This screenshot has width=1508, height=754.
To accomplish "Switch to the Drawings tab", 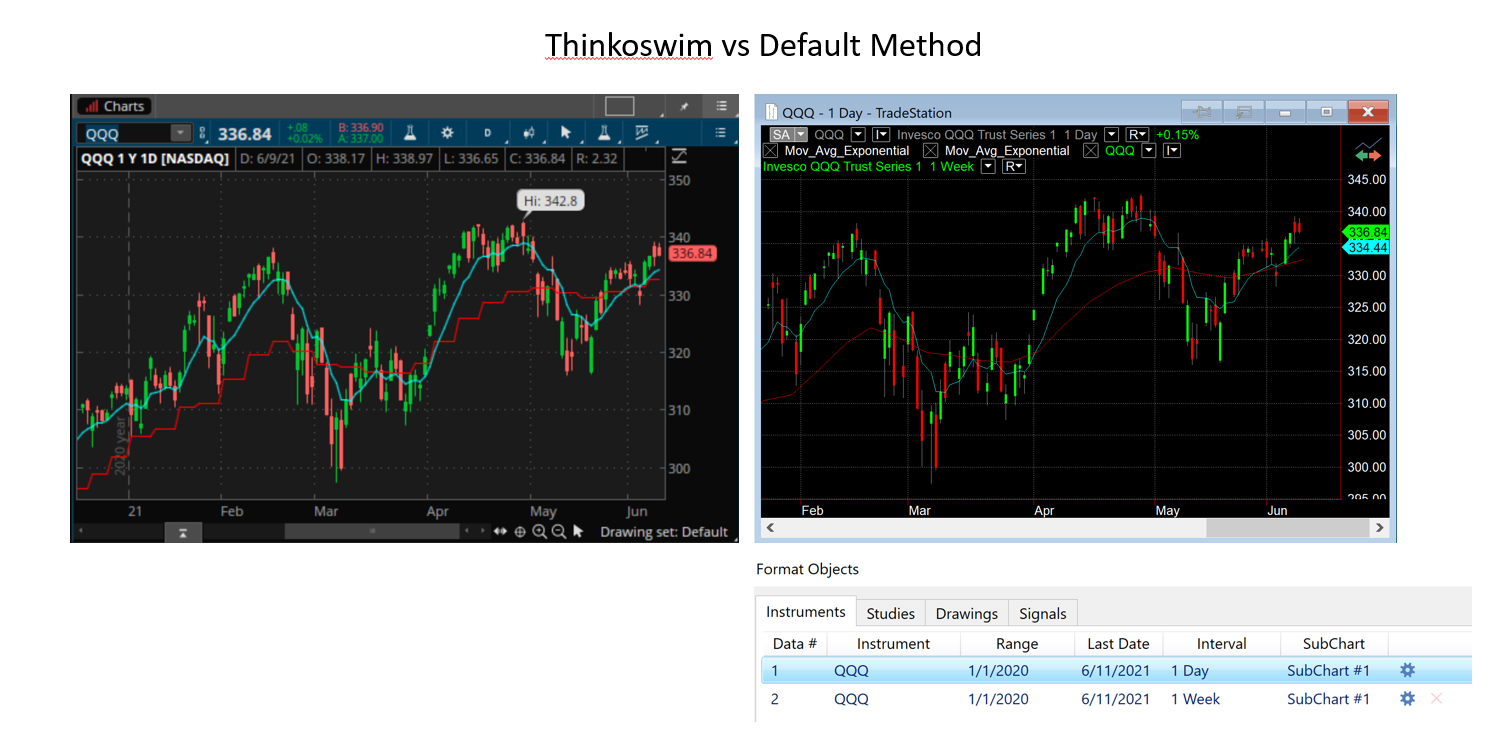I will (x=966, y=614).
